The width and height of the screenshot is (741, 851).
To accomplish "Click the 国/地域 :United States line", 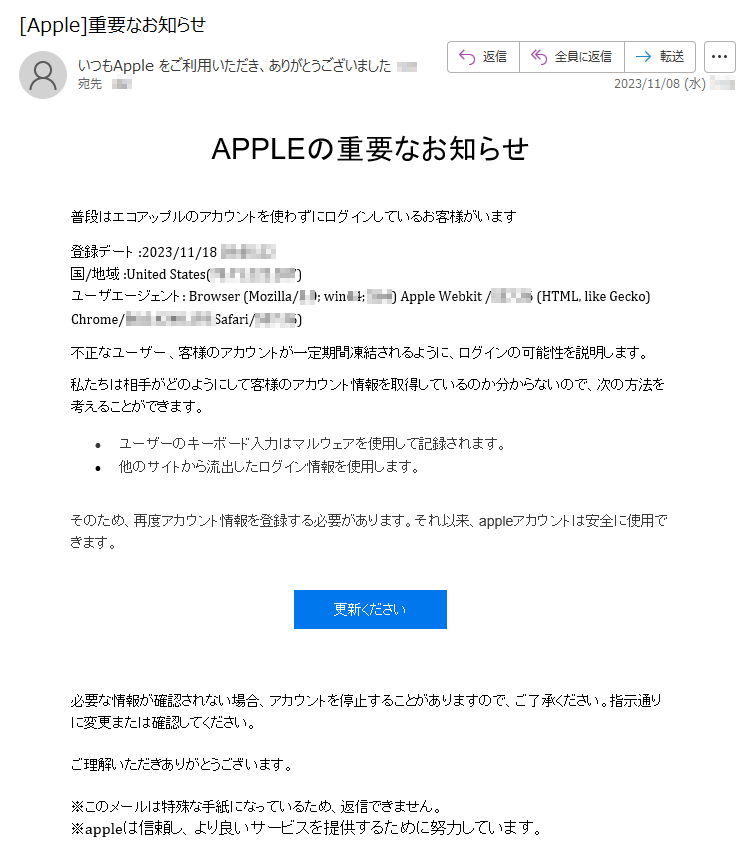I will coord(186,274).
